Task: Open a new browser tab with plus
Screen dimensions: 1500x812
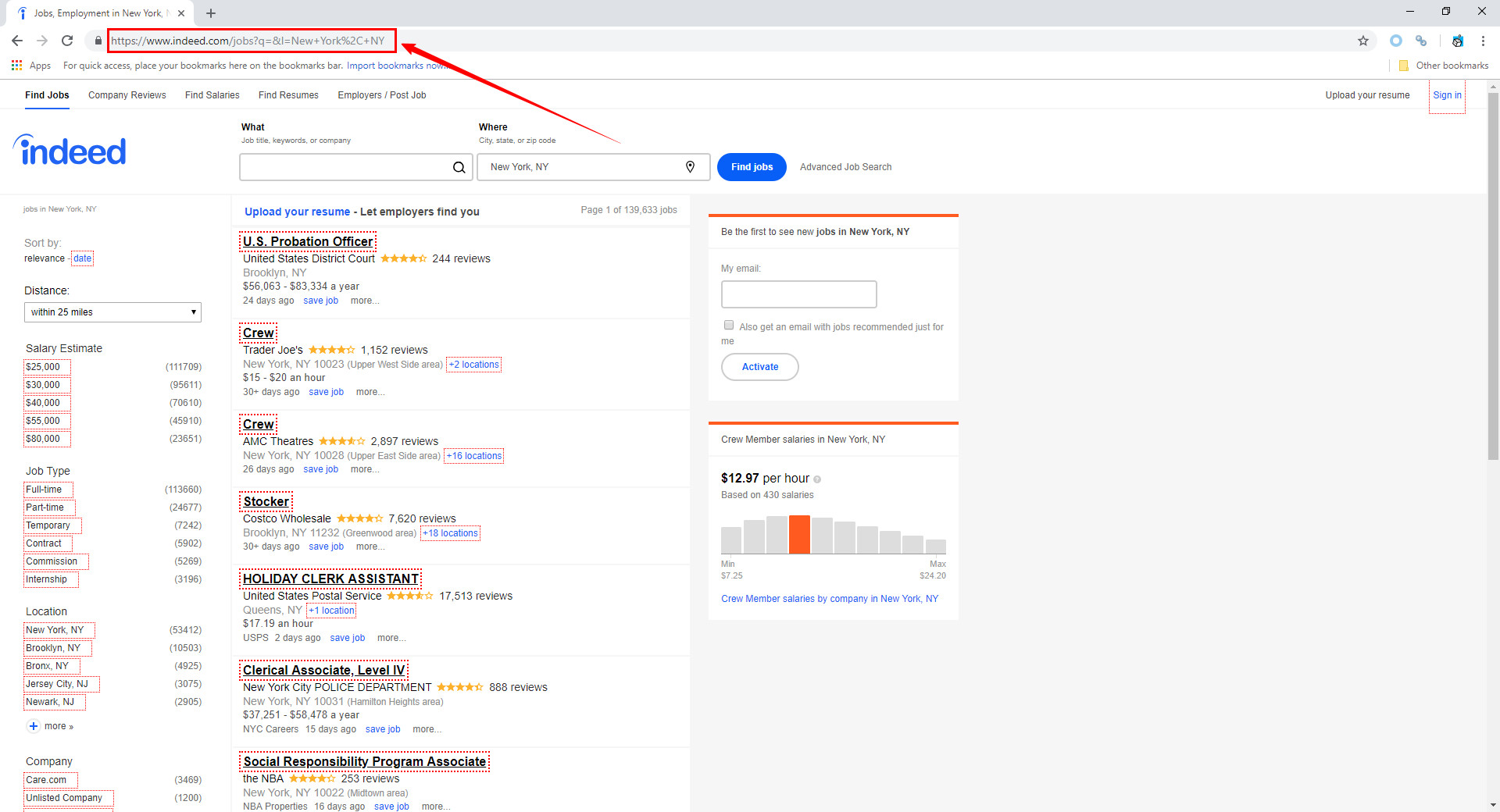Action: (x=211, y=13)
